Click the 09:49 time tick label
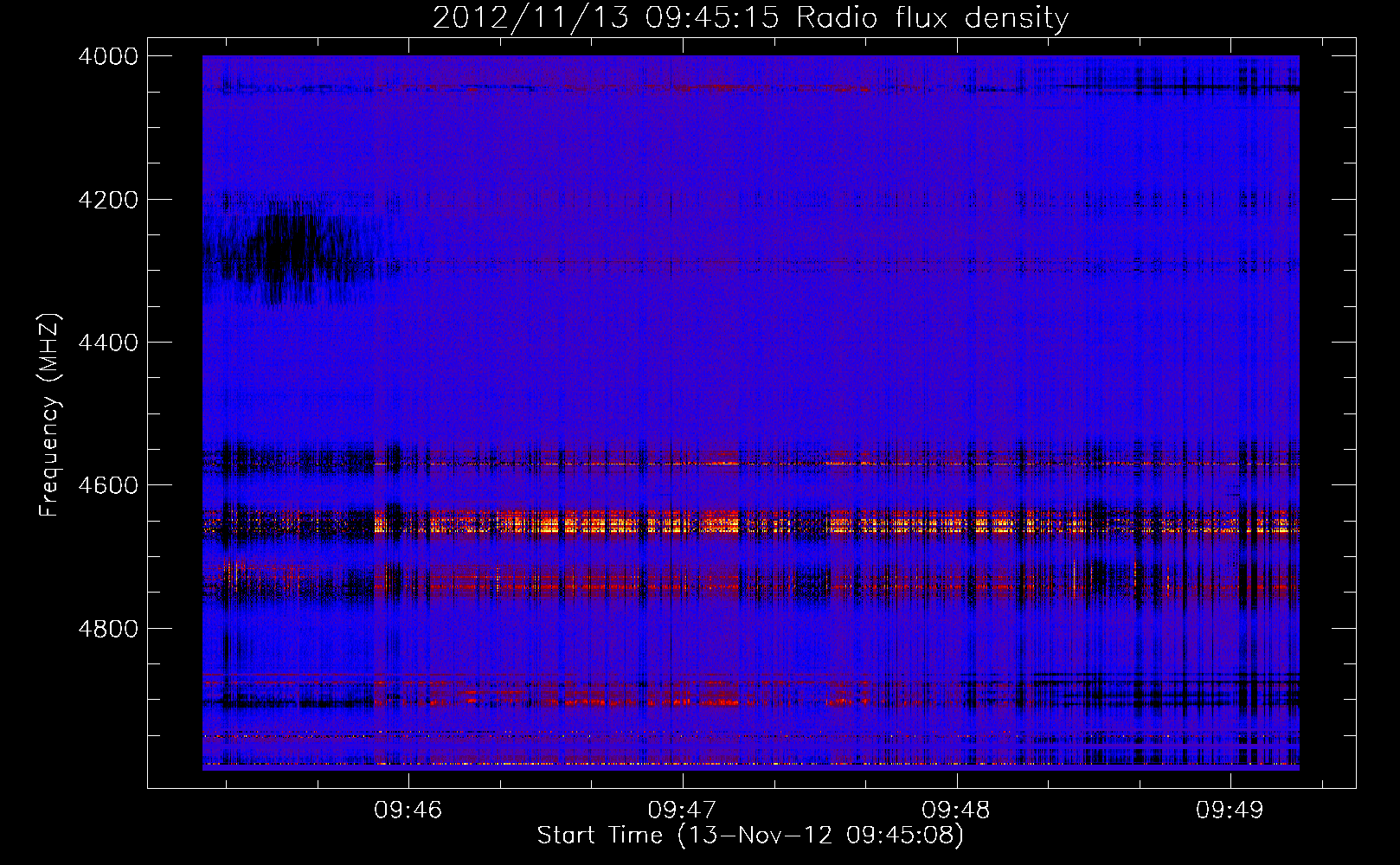The width and height of the screenshot is (1400, 865). (x=1230, y=811)
